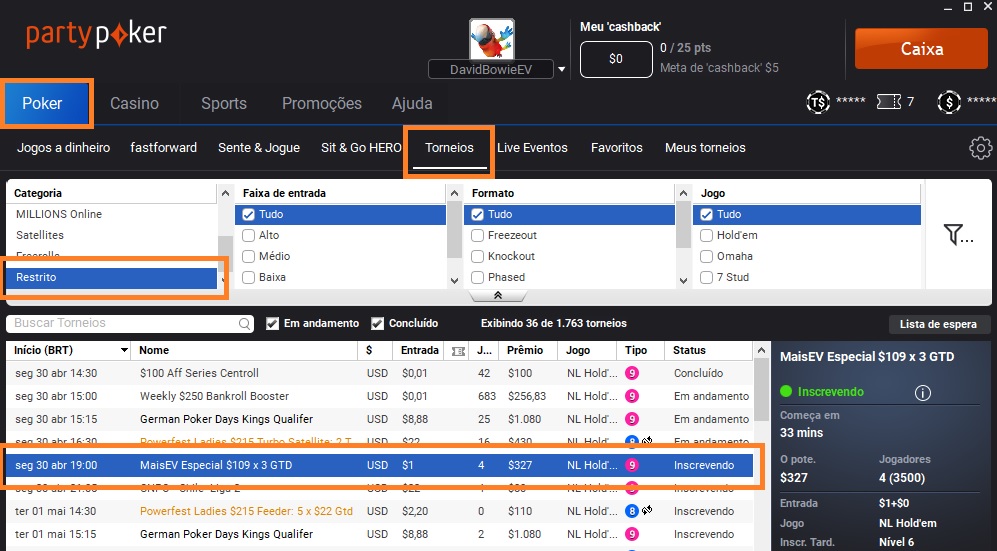The height and width of the screenshot is (551, 997).
Task: Open Meus torneios section
Action: 705,147
